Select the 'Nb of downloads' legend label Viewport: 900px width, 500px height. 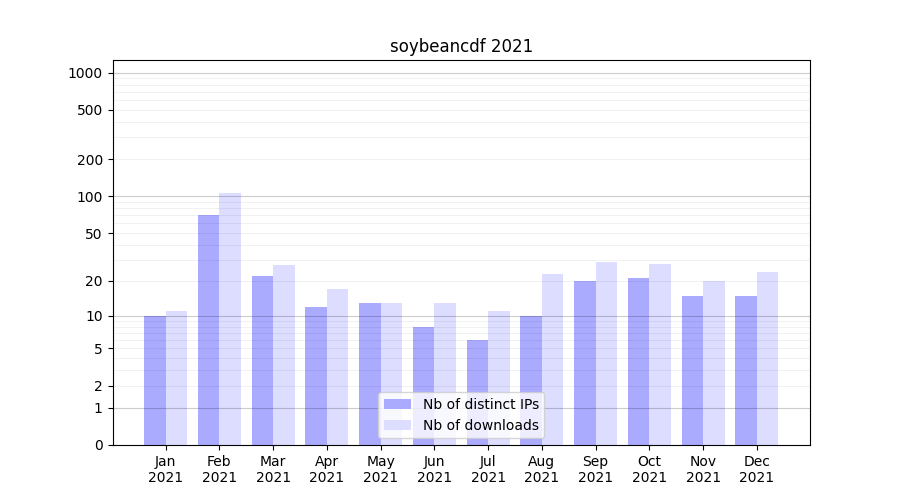coord(480,425)
